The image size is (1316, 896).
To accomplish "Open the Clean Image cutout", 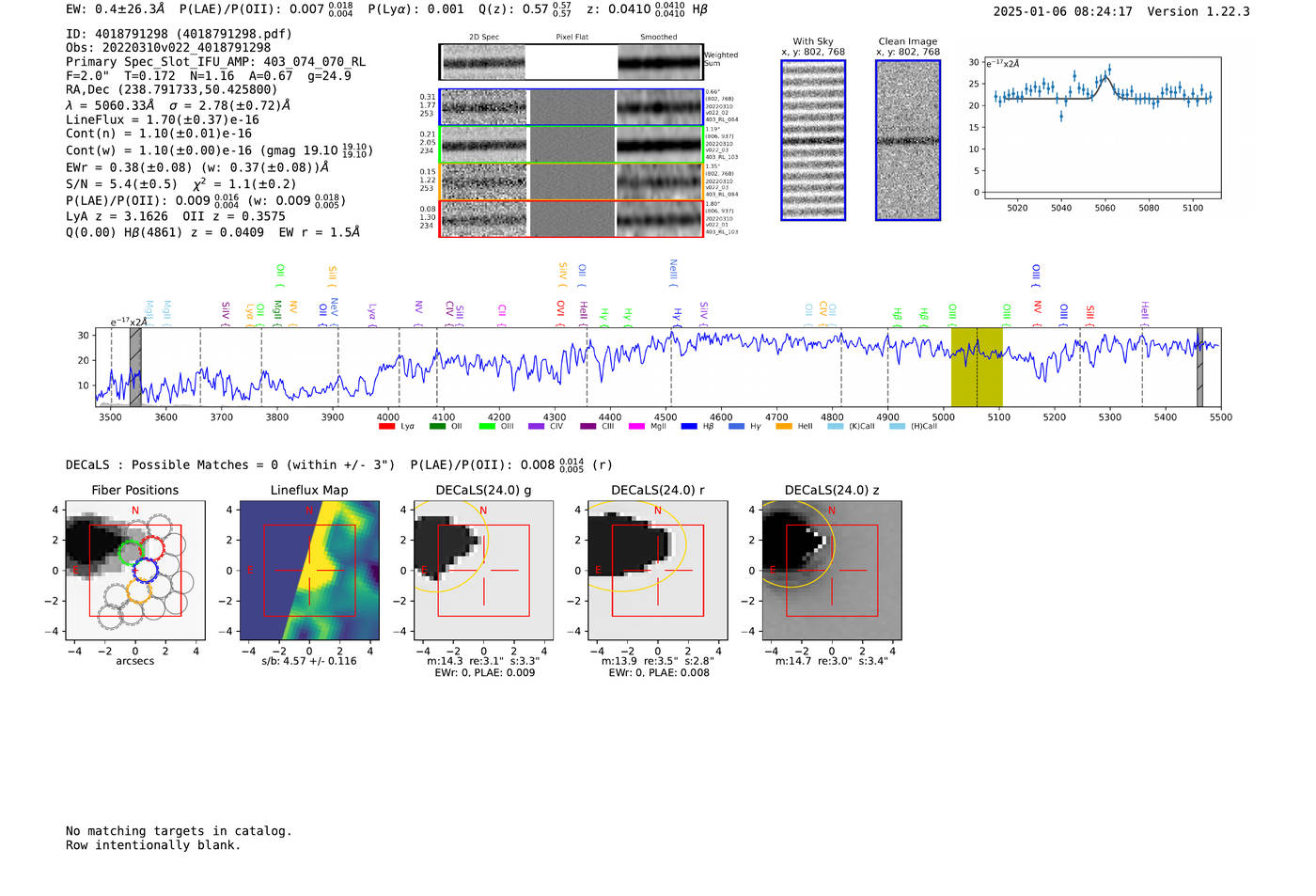I will pos(908,140).
